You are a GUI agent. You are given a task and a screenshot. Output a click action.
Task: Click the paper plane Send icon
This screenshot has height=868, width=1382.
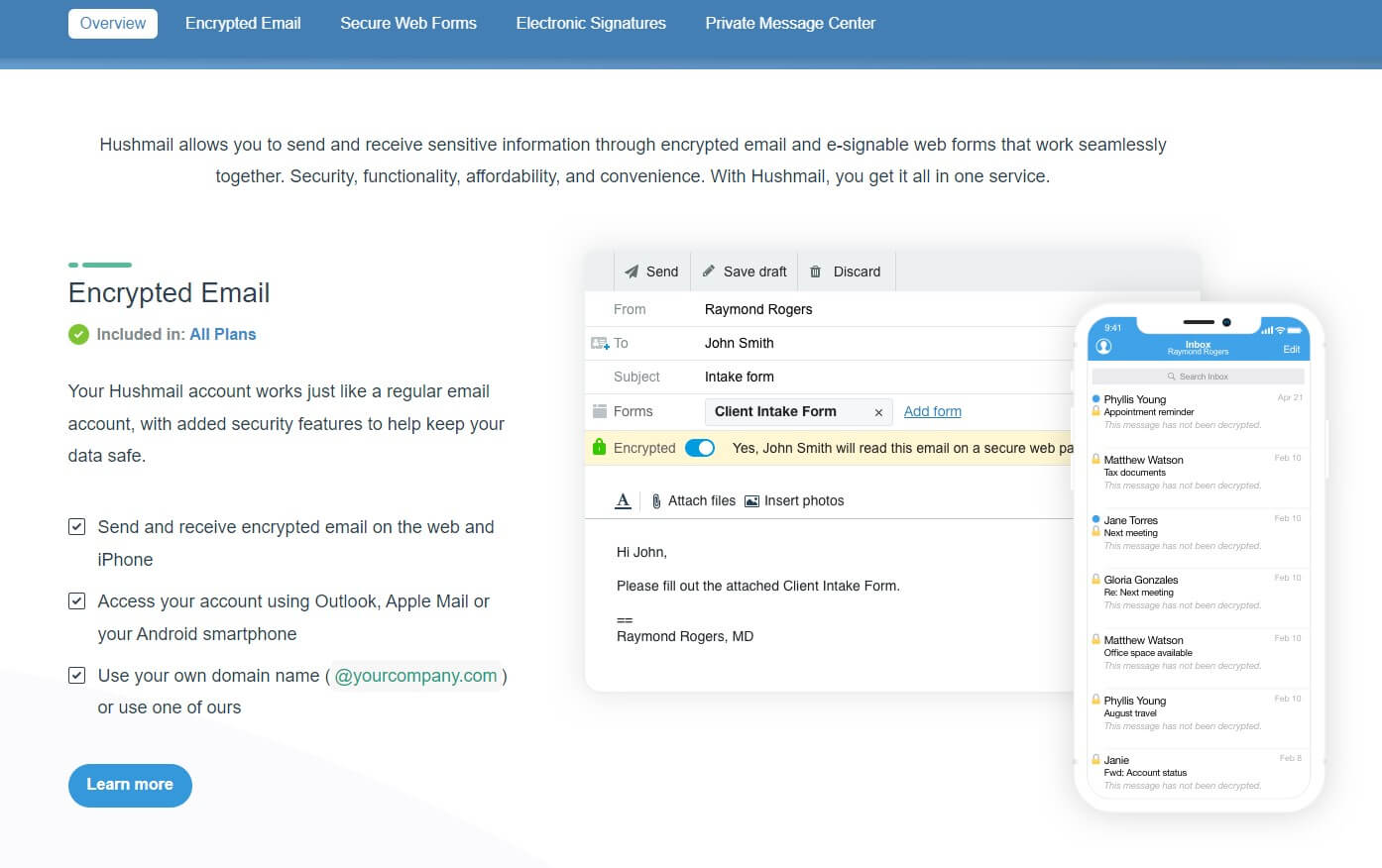[x=632, y=271]
